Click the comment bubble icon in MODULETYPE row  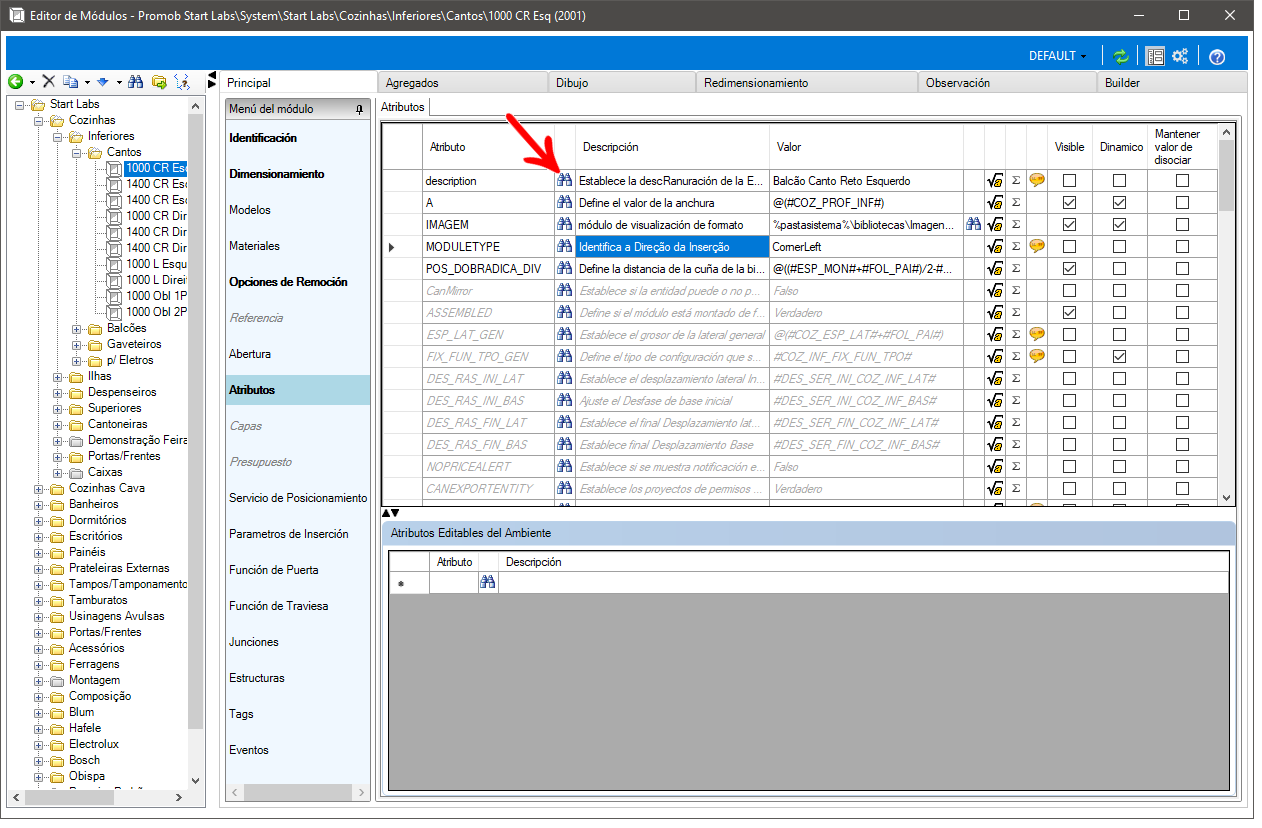click(x=1037, y=246)
